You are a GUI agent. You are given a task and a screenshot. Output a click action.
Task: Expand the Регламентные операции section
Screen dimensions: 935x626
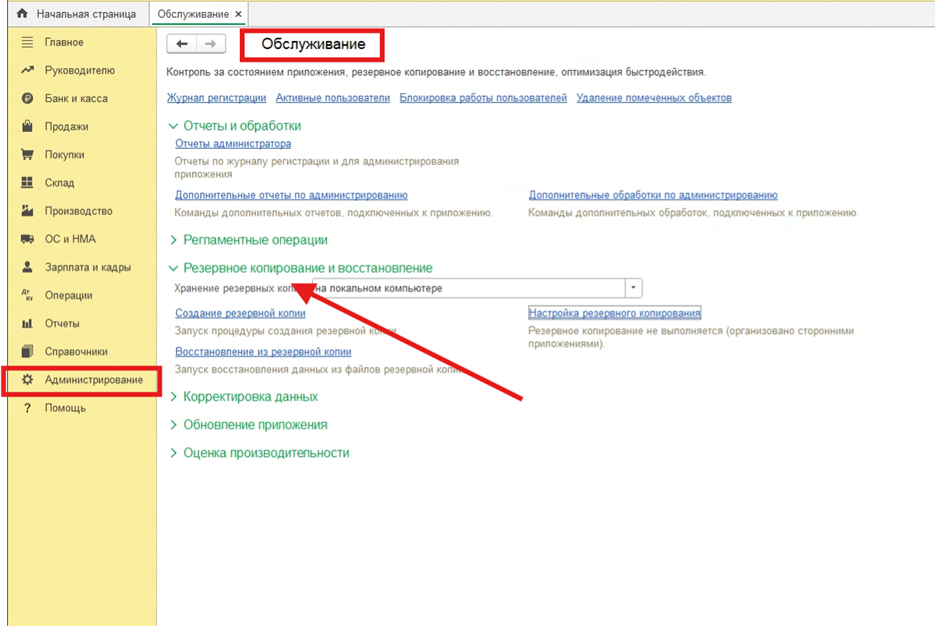174,240
